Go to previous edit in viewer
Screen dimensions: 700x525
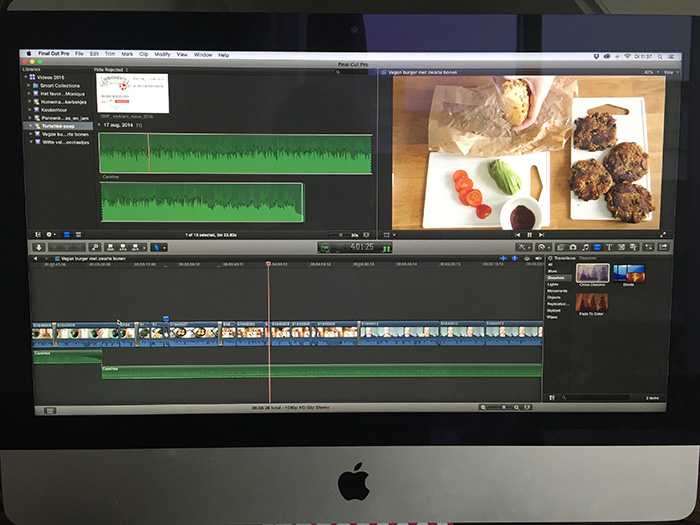(517, 235)
